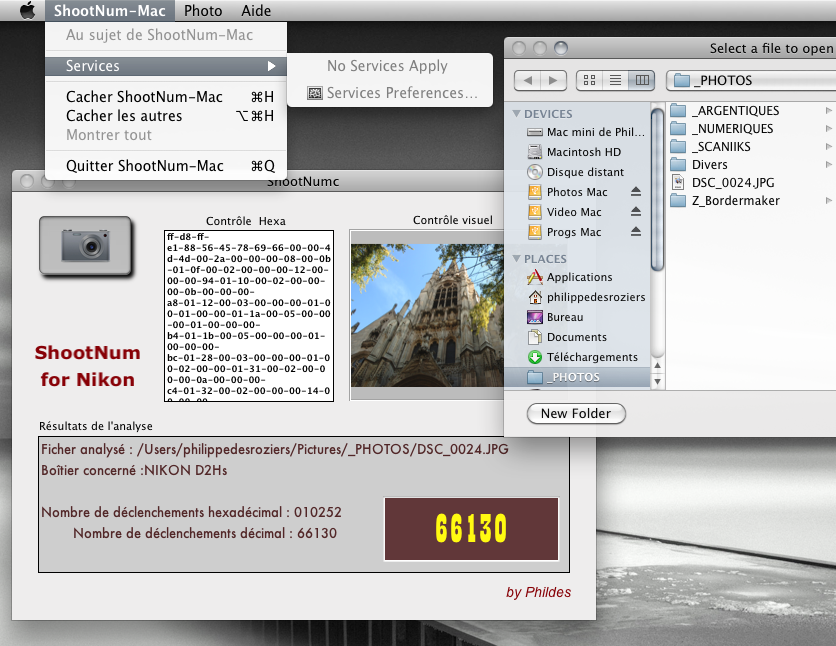Choose Cacher ShootNum-Mac

pyautogui.click(x=166, y=97)
